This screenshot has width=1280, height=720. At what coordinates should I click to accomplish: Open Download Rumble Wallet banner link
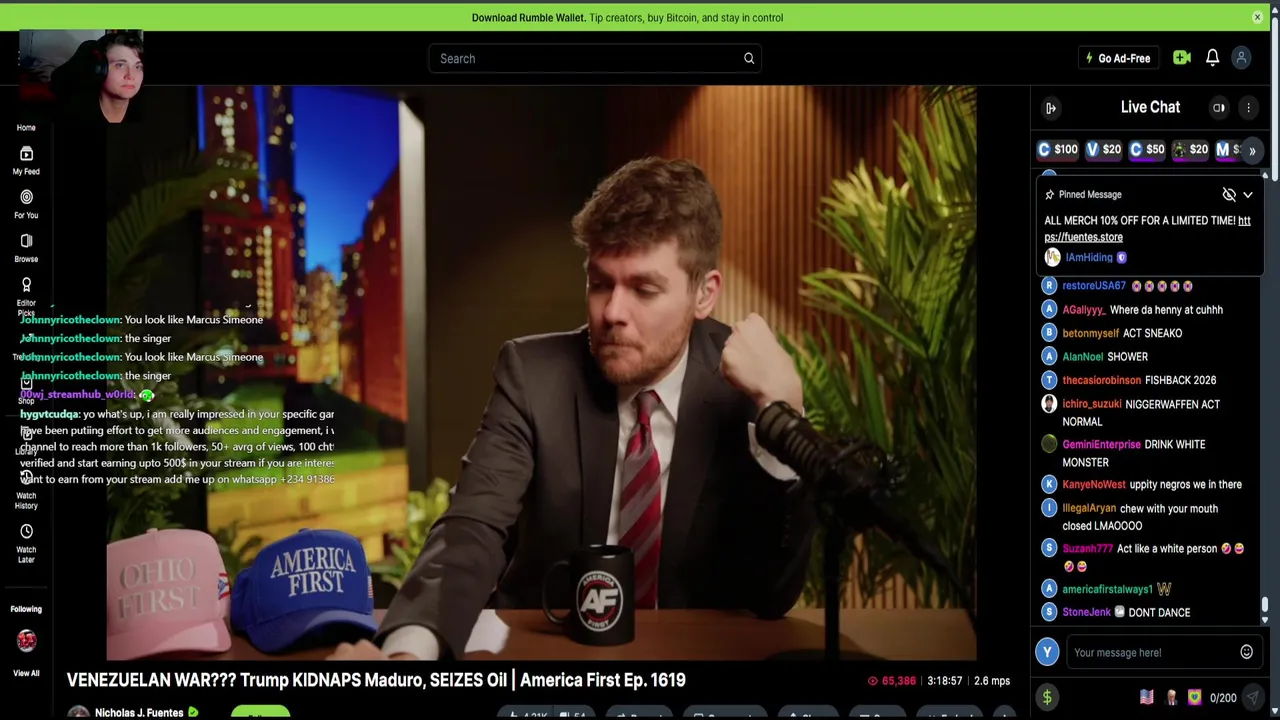point(627,17)
